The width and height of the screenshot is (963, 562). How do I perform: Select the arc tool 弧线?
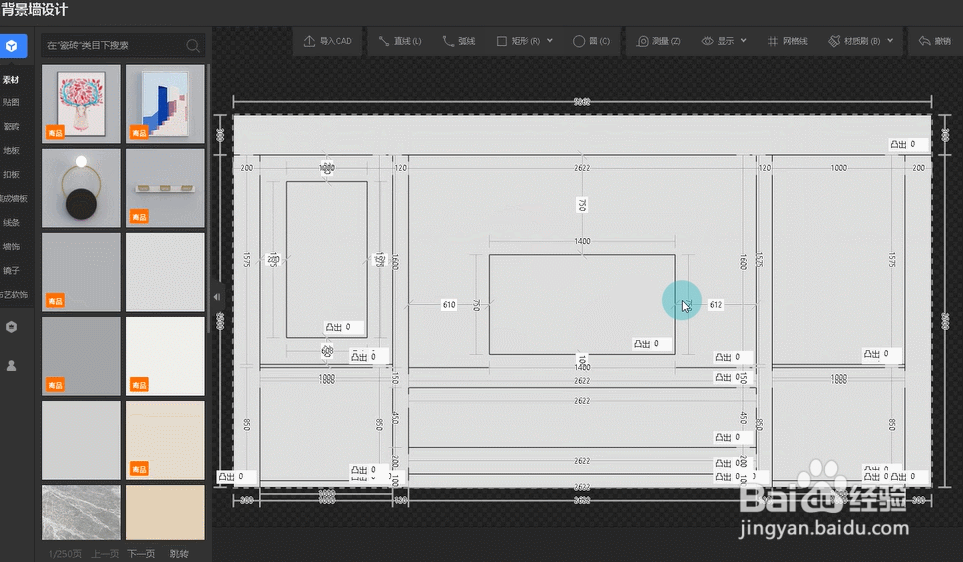458,41
